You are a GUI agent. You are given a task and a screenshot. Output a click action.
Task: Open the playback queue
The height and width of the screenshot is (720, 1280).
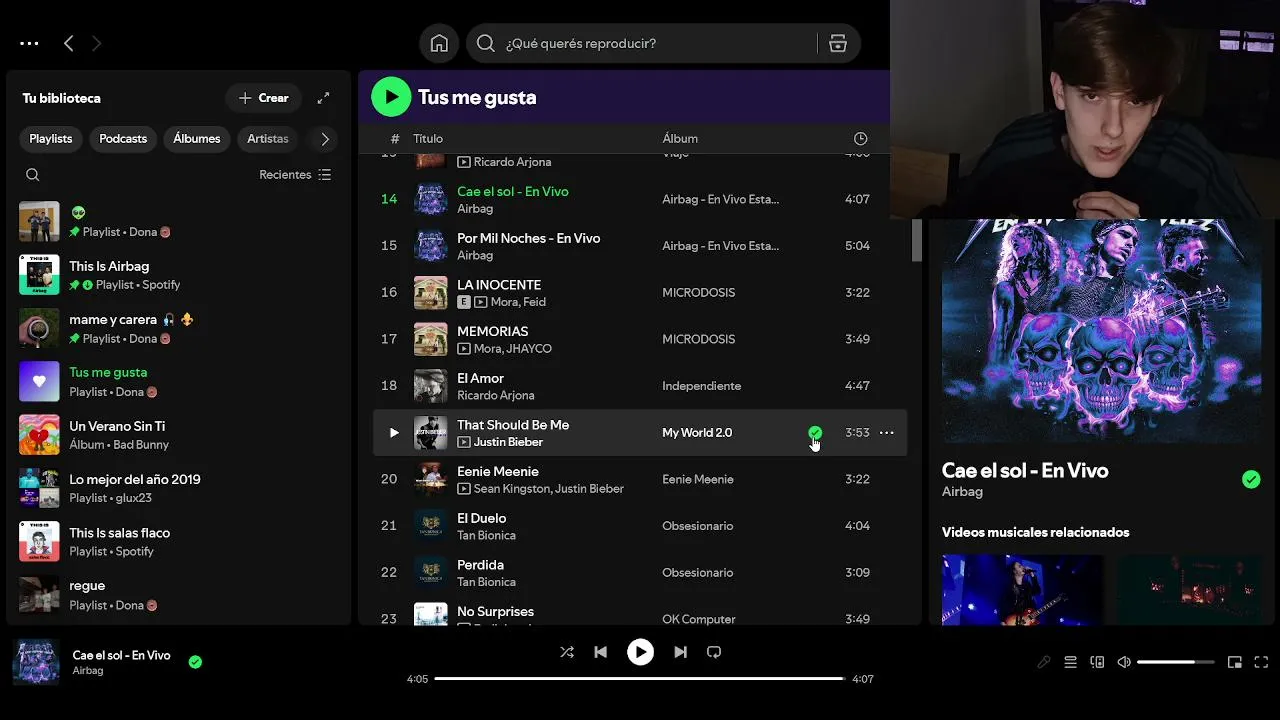1070,662
